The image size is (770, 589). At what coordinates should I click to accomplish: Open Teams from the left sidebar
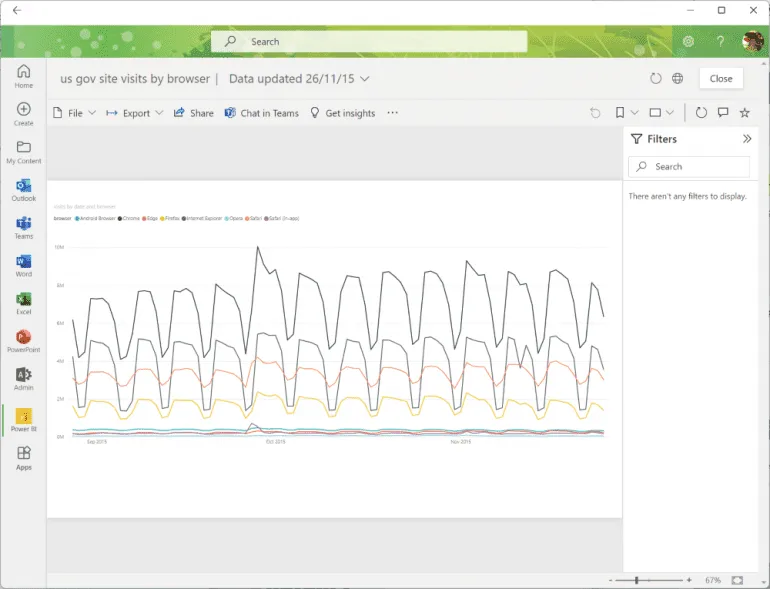pyautogui.click(x=23, y=227)
